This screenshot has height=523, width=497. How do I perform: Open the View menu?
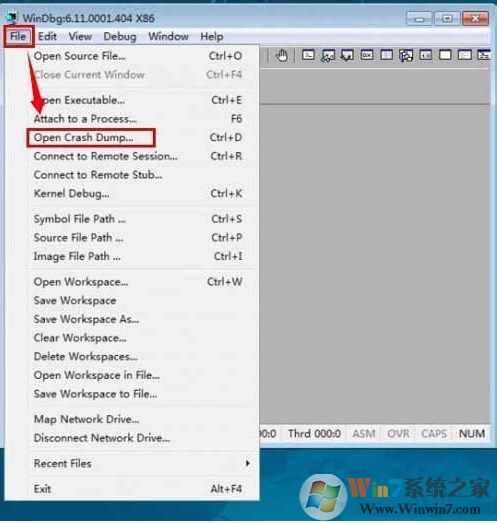coord(80,36)
